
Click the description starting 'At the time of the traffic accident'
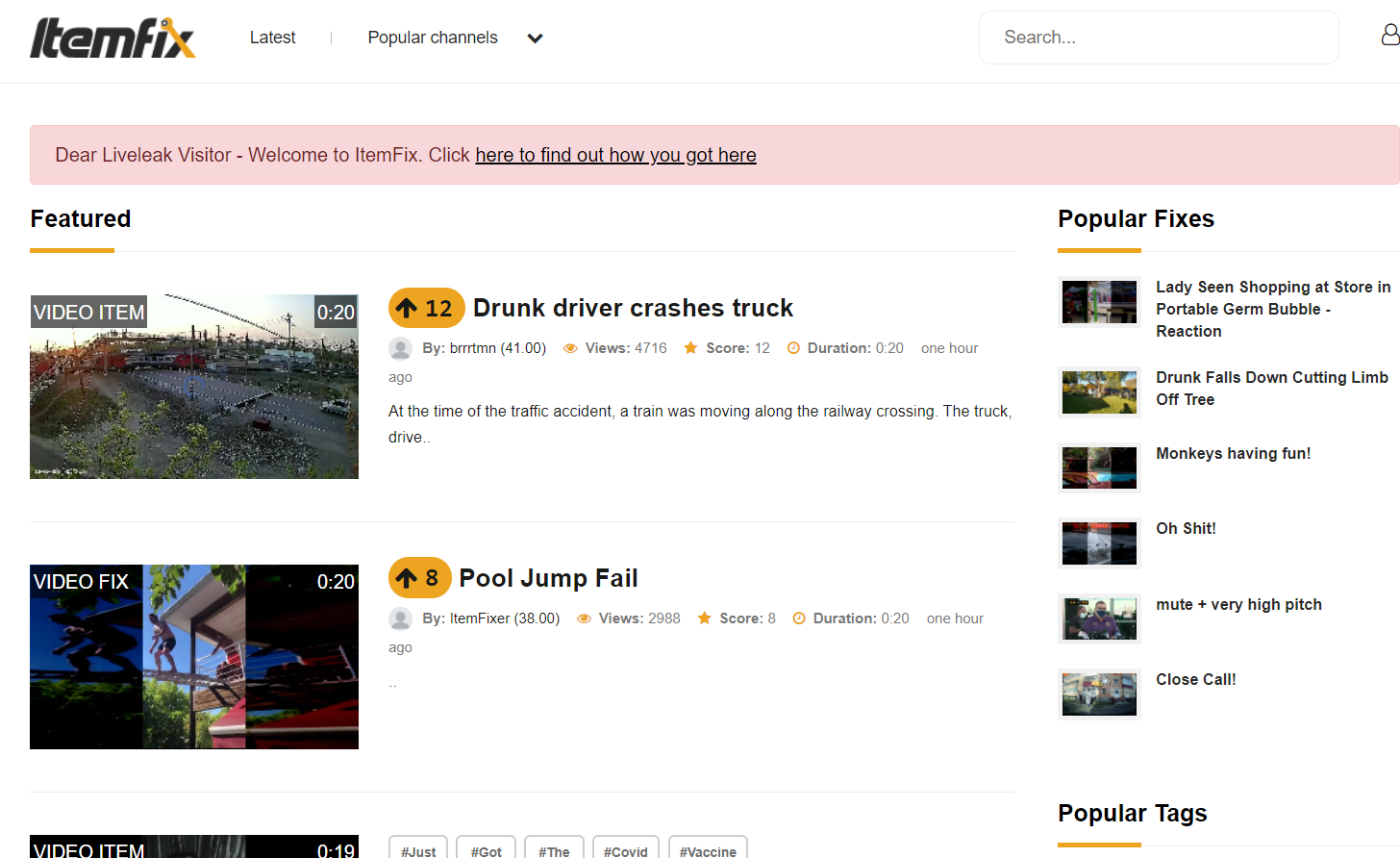point(700,423)
